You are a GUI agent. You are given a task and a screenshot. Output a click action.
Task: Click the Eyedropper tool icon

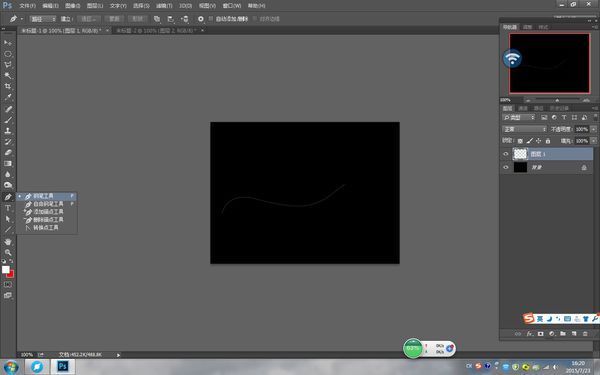(8, 98)
